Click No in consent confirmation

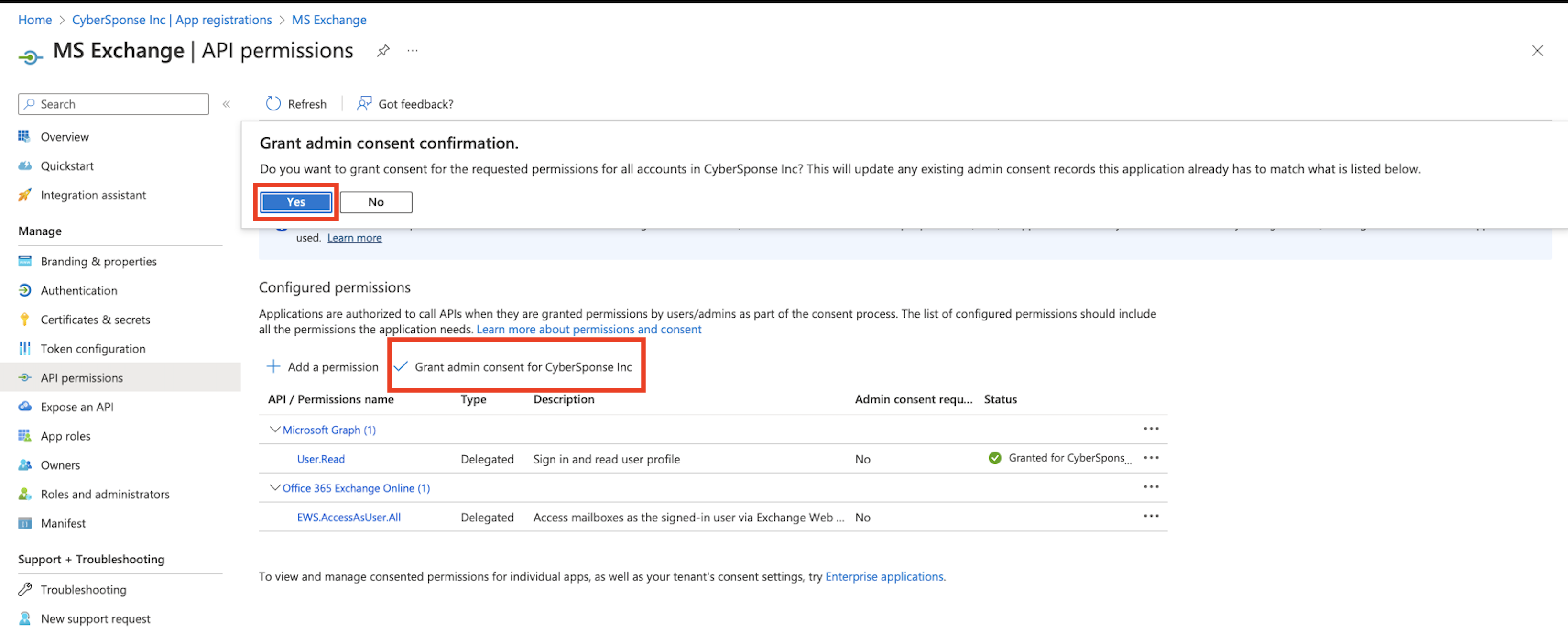[x=376, y=202]
